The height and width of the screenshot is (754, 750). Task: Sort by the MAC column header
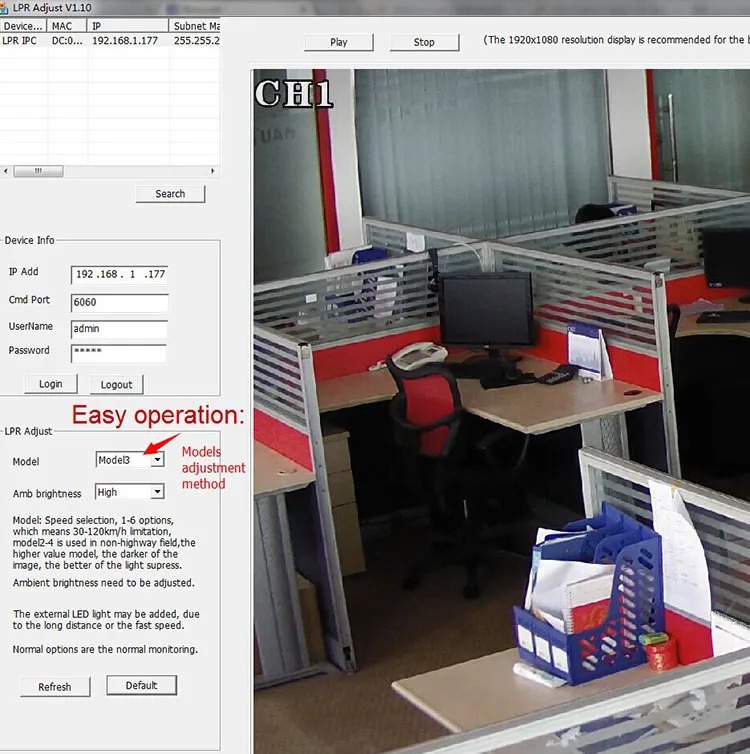point(67,26)
